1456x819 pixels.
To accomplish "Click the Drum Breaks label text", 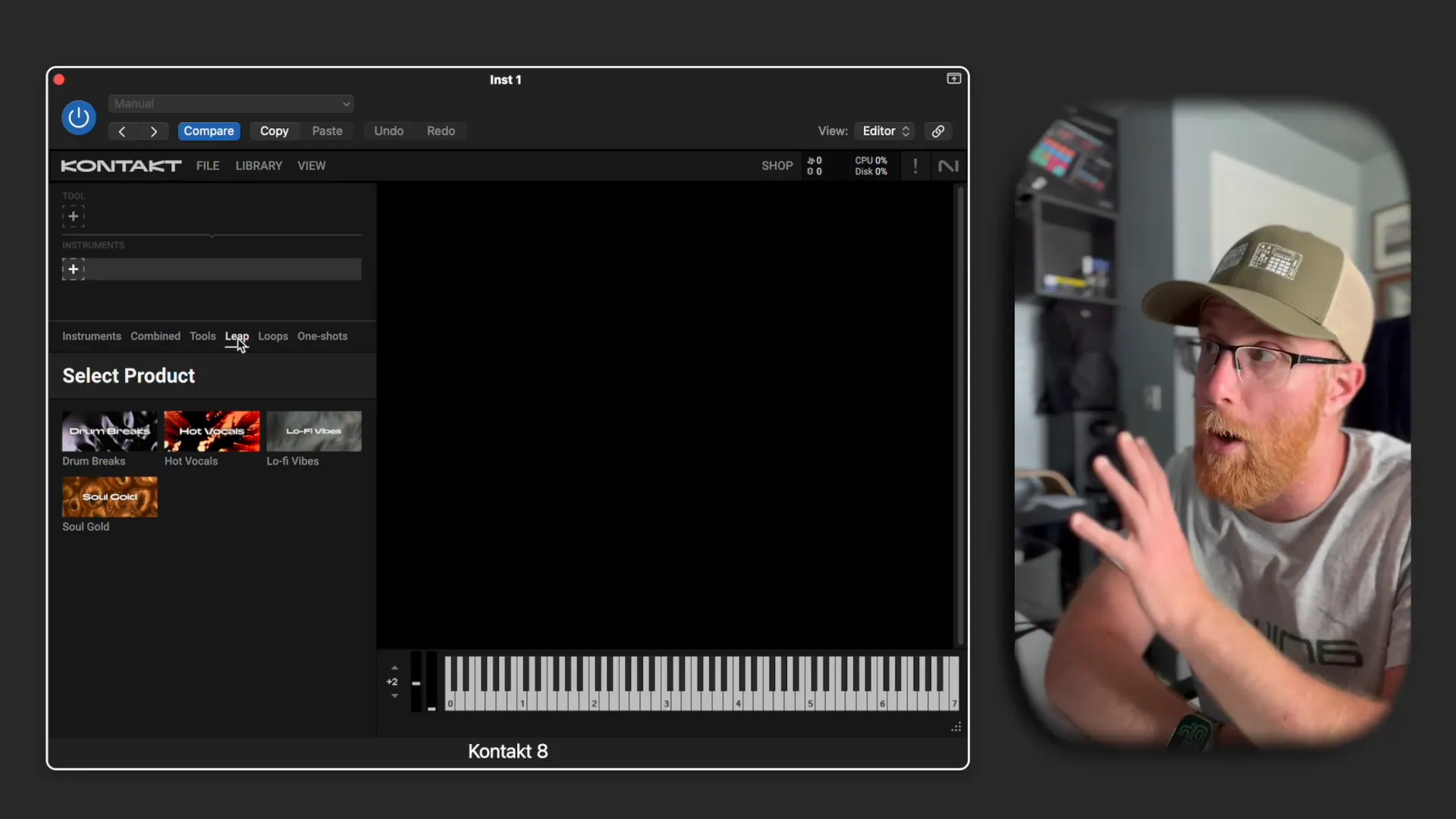I will 94,461.
